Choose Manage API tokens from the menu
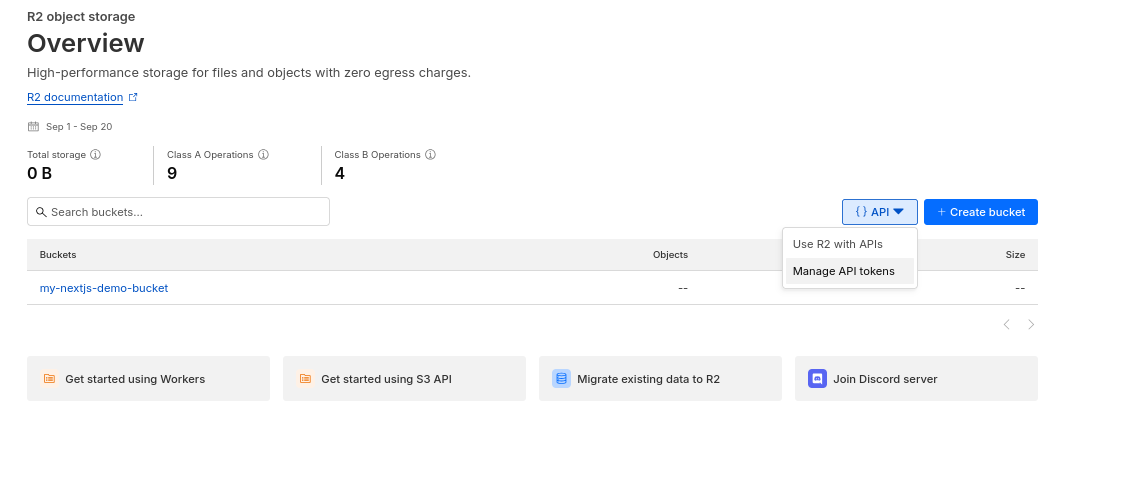Image resolution: width=1128 pixels, height=492 pixels. (x=843, y=271)
